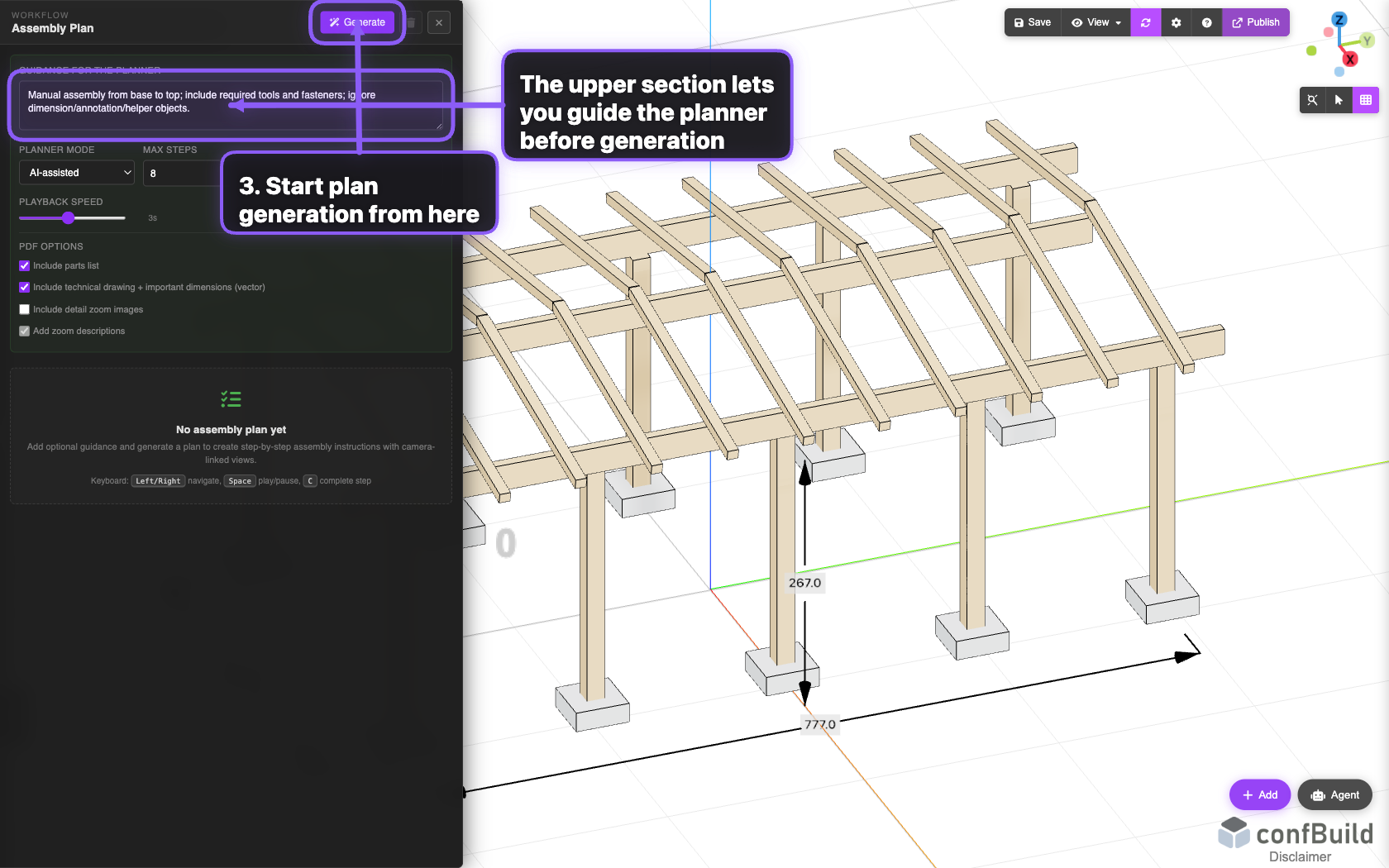The width and height of the screenshot is (1389, 868).
Task: Click the Agent menu at bottom right
Action: point(1334,794)
